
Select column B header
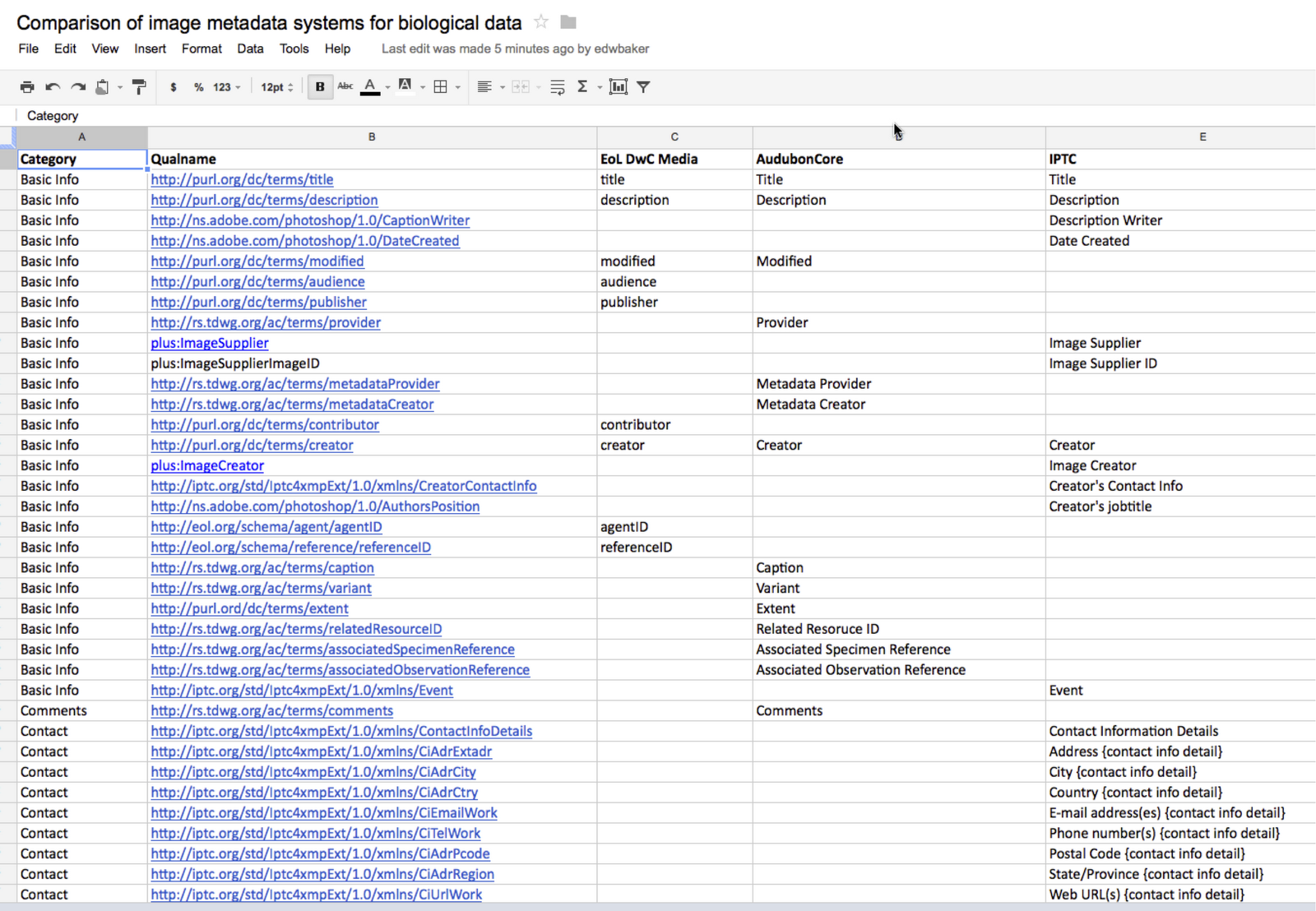(372, 137)
